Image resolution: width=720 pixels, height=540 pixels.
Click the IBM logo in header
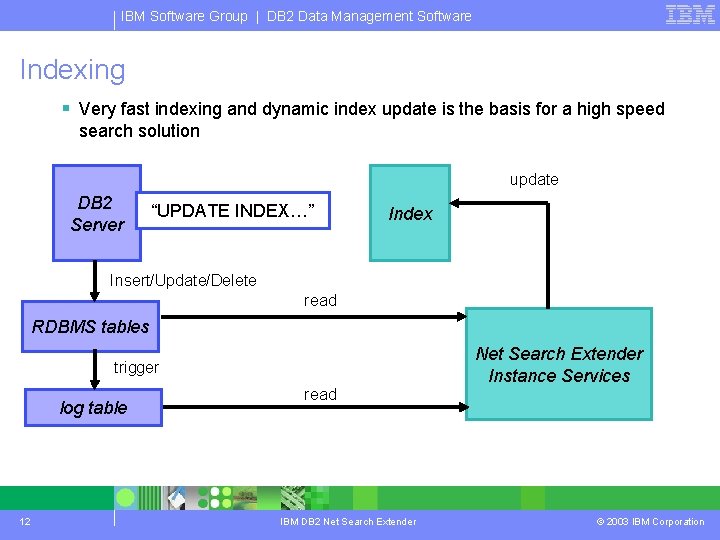click(x=690, y=15)
